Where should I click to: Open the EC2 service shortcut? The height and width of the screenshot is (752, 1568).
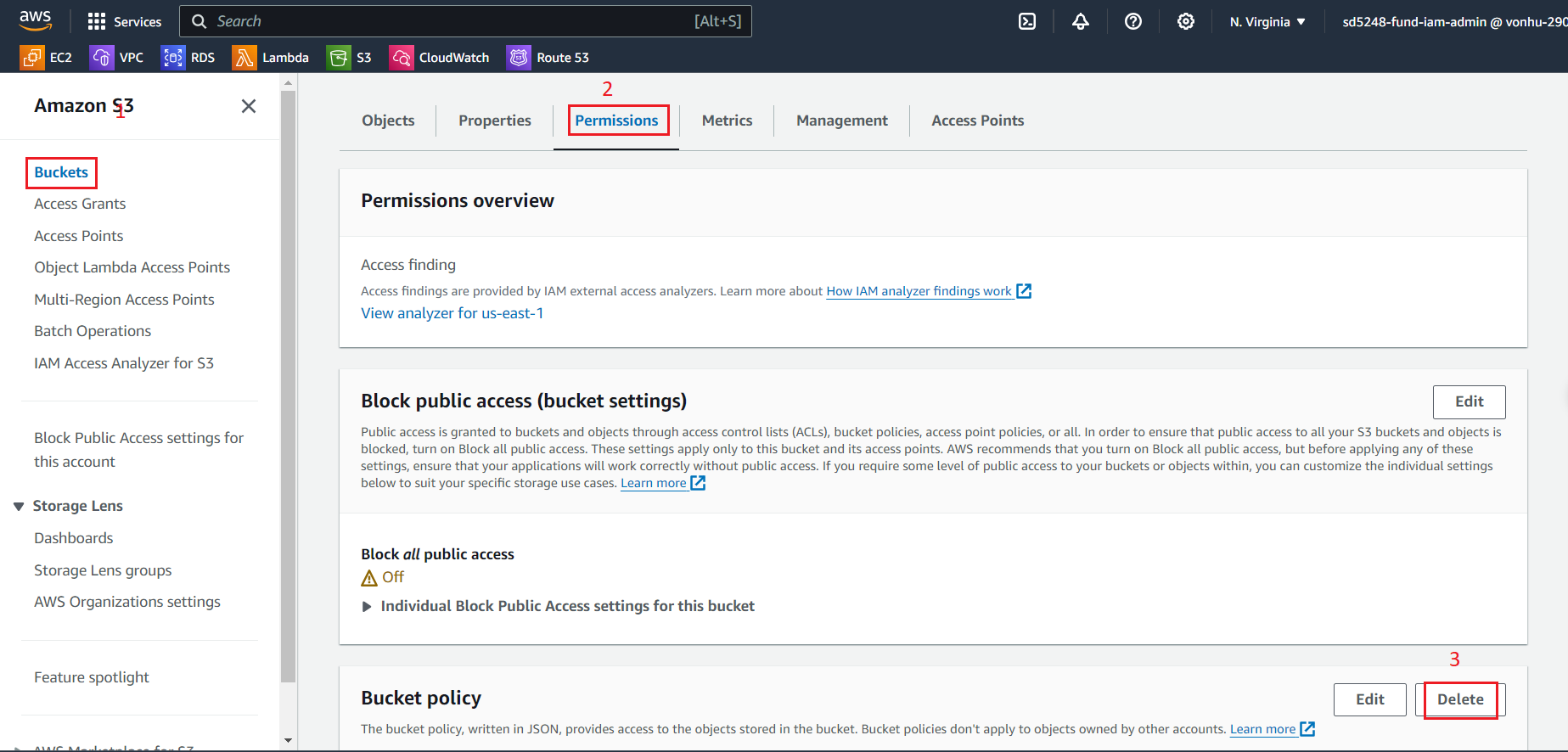(47, 58)
